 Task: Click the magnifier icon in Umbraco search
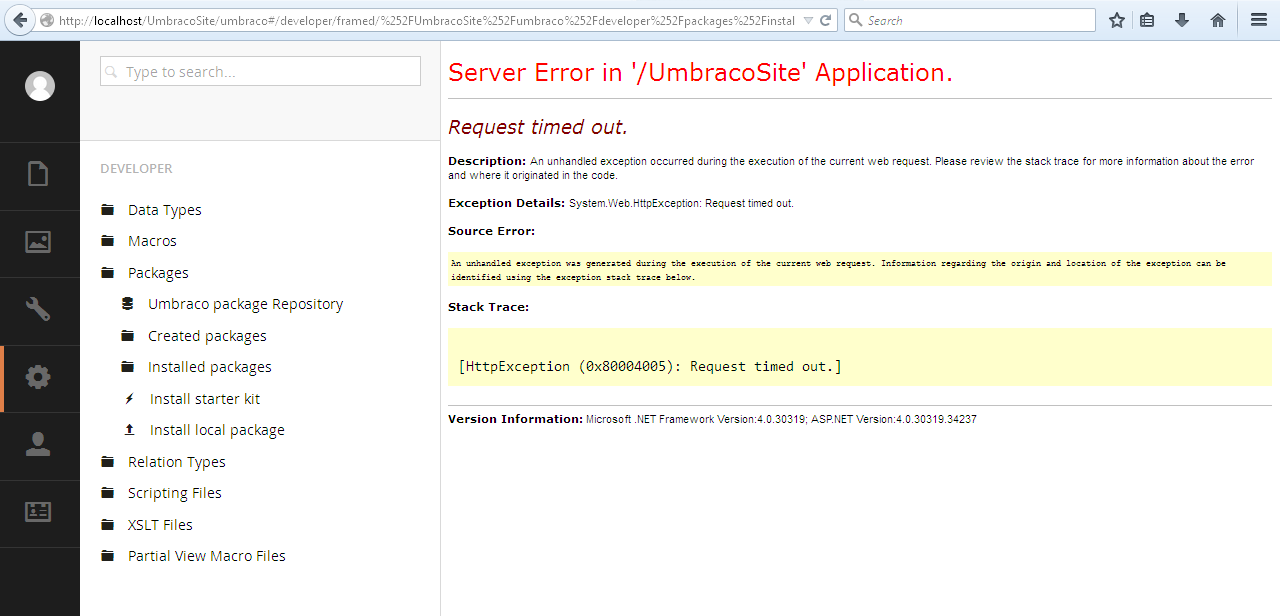pos(112,72)
